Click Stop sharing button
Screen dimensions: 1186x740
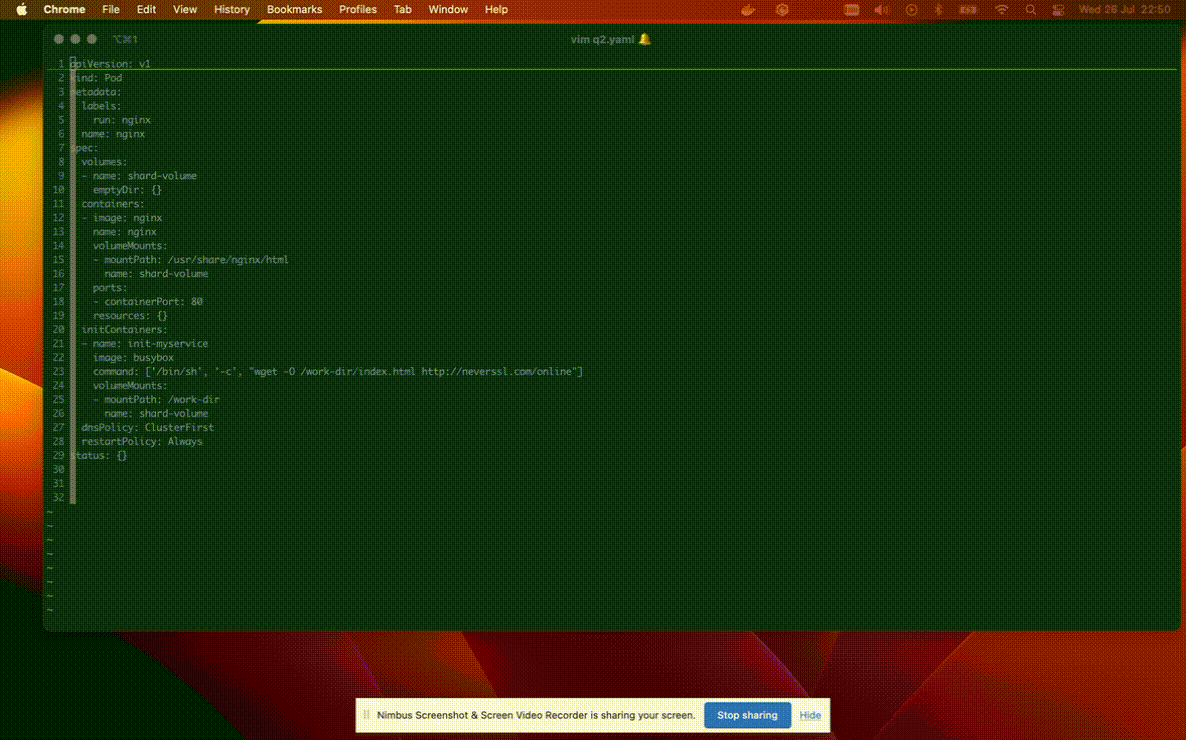click(747, 715)
